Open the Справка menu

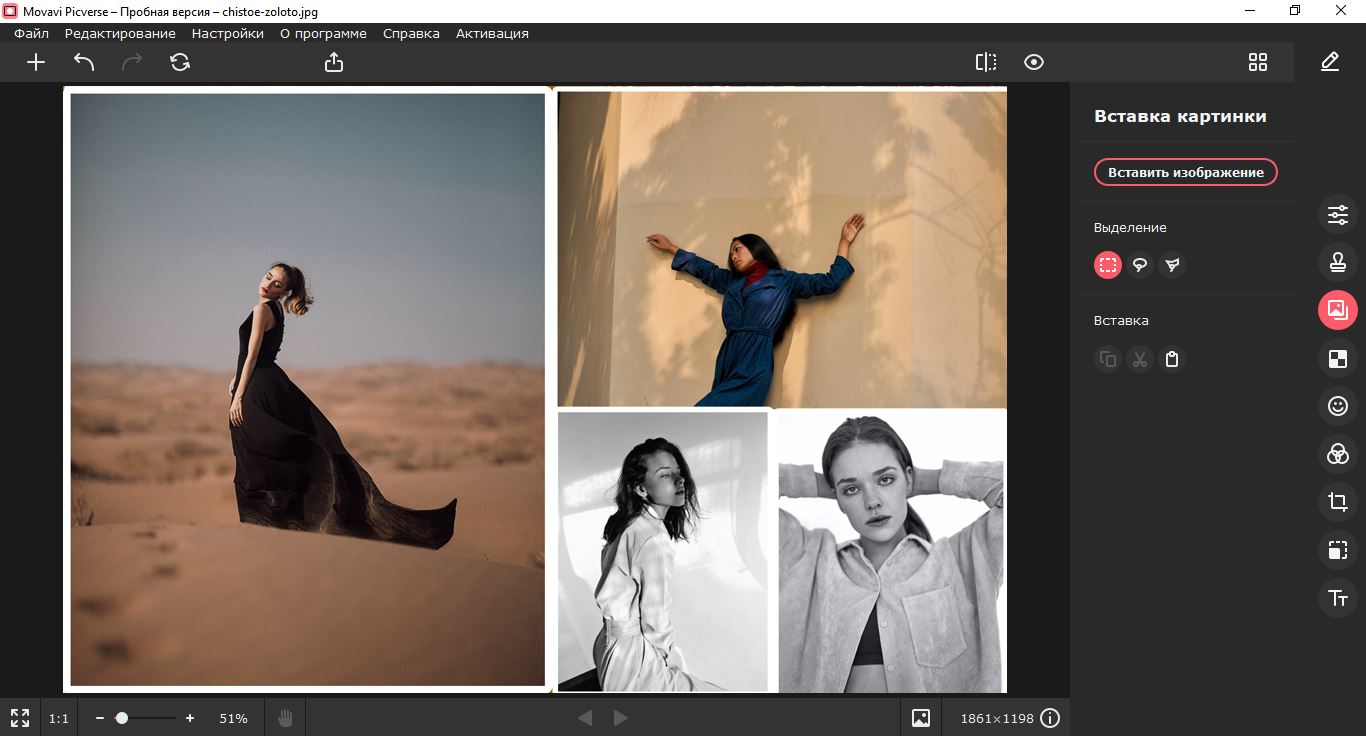[411, 33]
